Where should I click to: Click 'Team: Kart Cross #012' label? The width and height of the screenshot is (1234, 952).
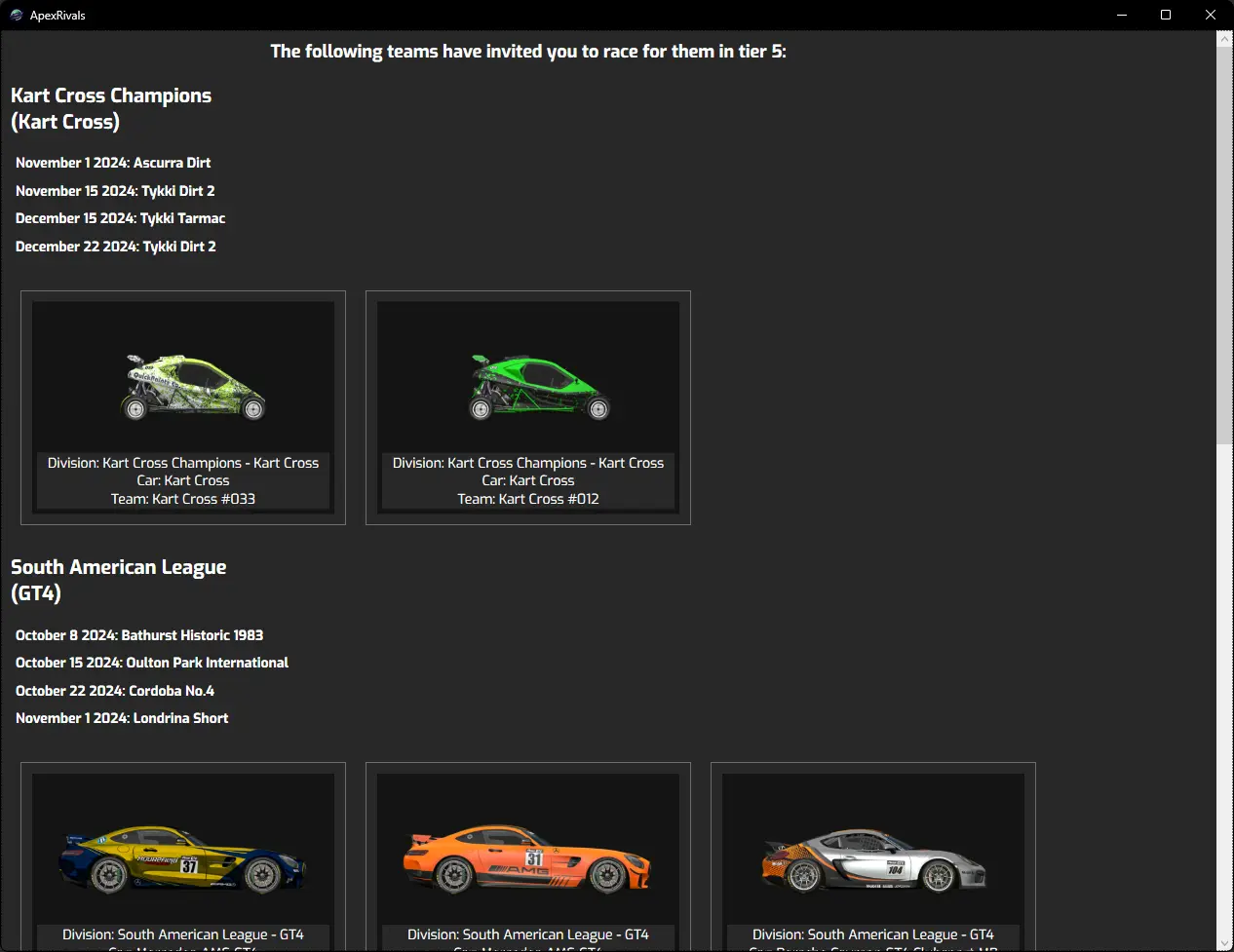coord(528,499)
